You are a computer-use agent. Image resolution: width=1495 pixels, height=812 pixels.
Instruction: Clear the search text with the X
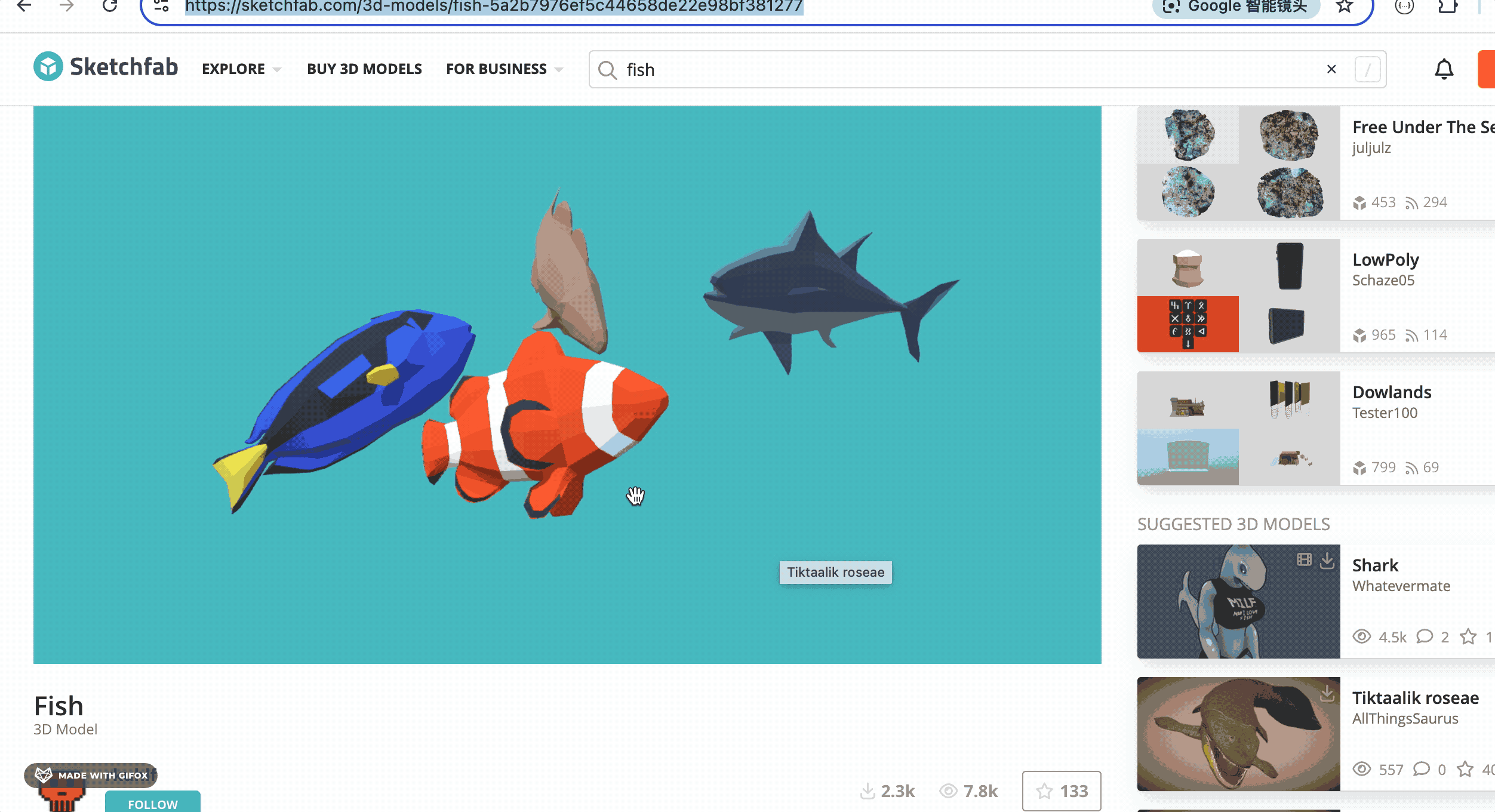1331,69
